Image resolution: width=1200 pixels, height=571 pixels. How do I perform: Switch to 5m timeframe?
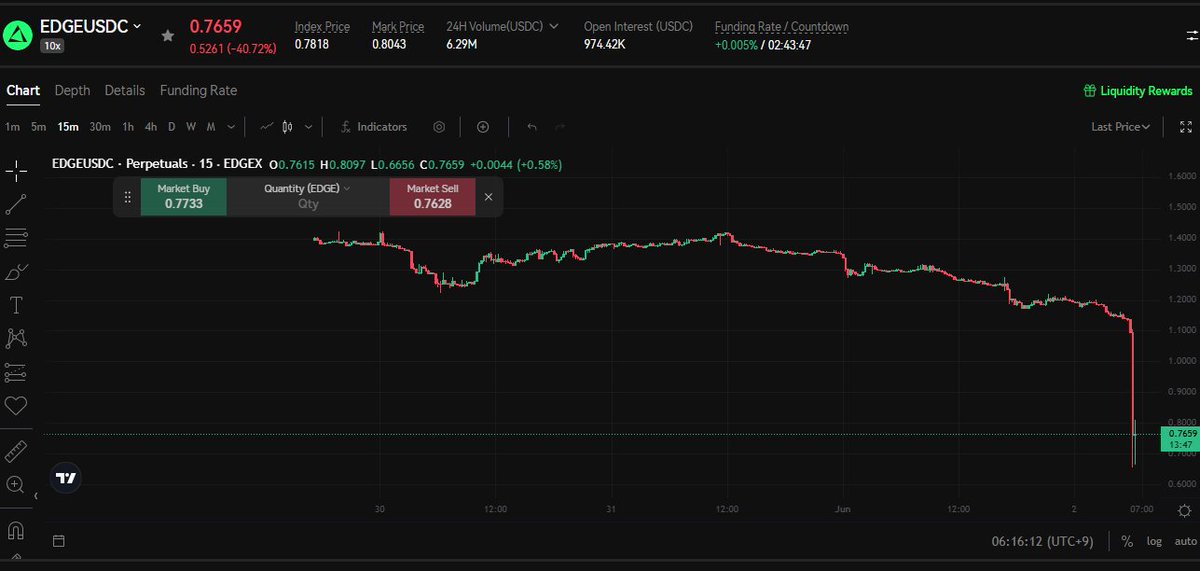38,127
